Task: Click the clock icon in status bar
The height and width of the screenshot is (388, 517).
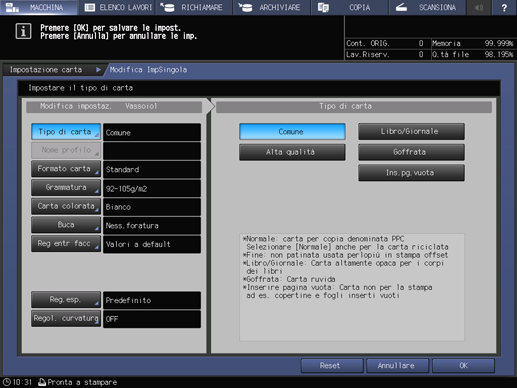Action: click(x=7, y=382)
